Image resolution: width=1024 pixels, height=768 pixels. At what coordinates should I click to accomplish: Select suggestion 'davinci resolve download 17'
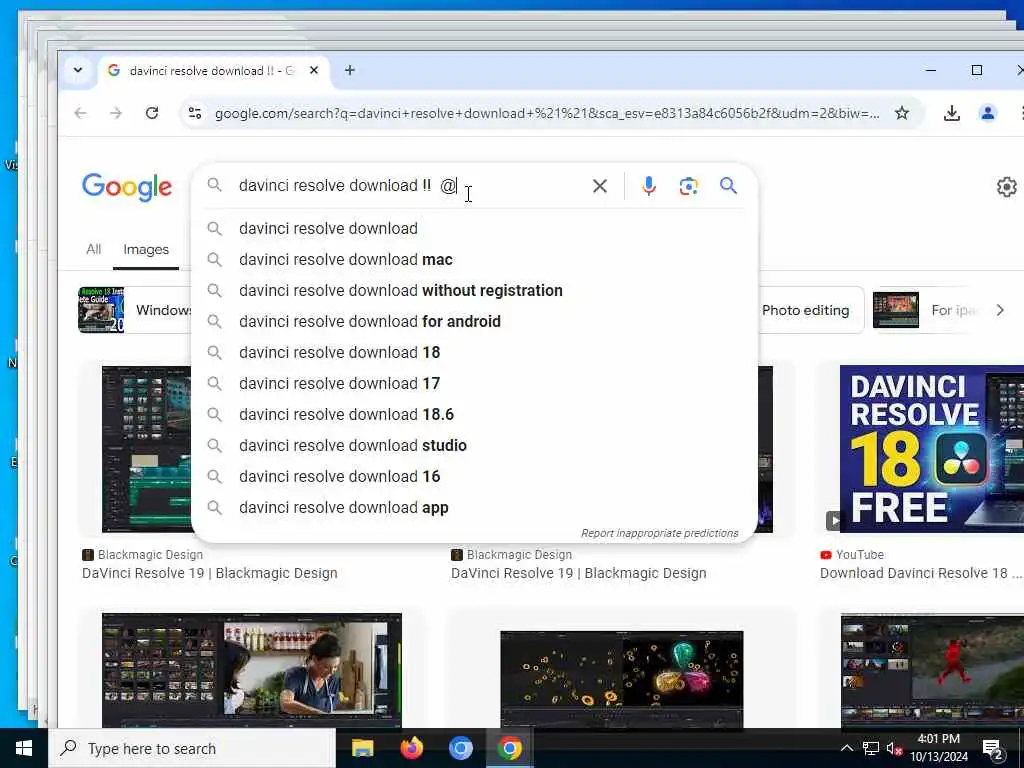pyautogui.click(x=475, y=383)
